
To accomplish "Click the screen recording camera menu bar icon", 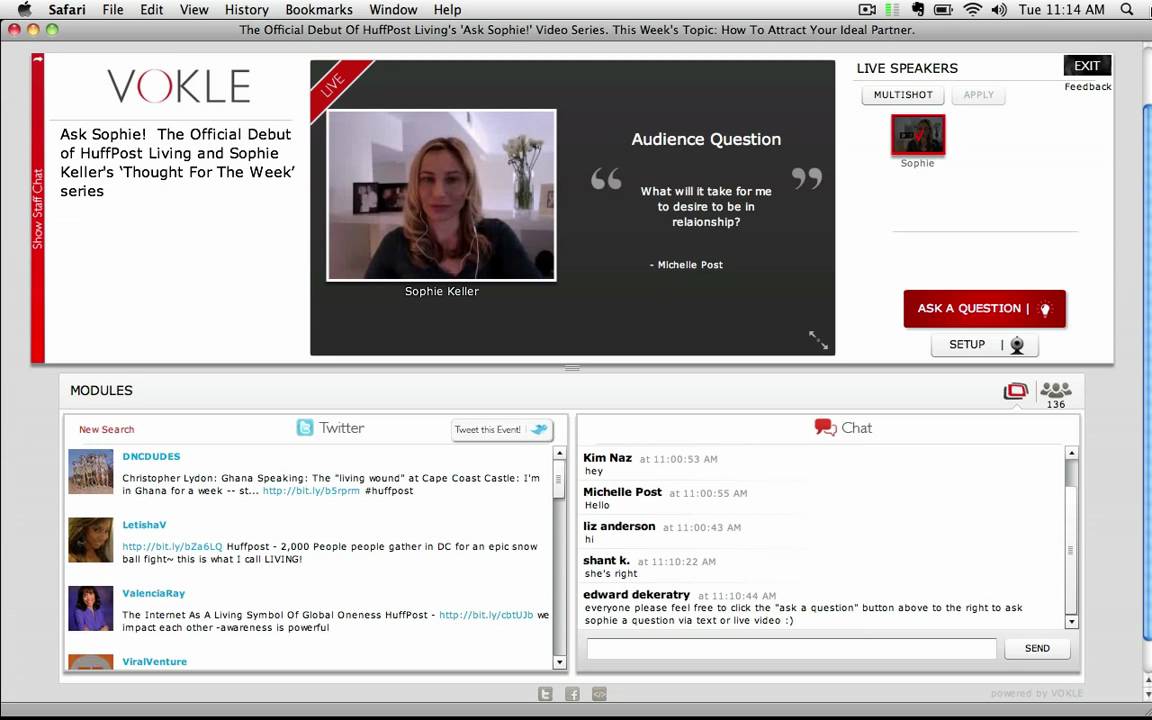I will pyautogui.click(x=868, y=10).
